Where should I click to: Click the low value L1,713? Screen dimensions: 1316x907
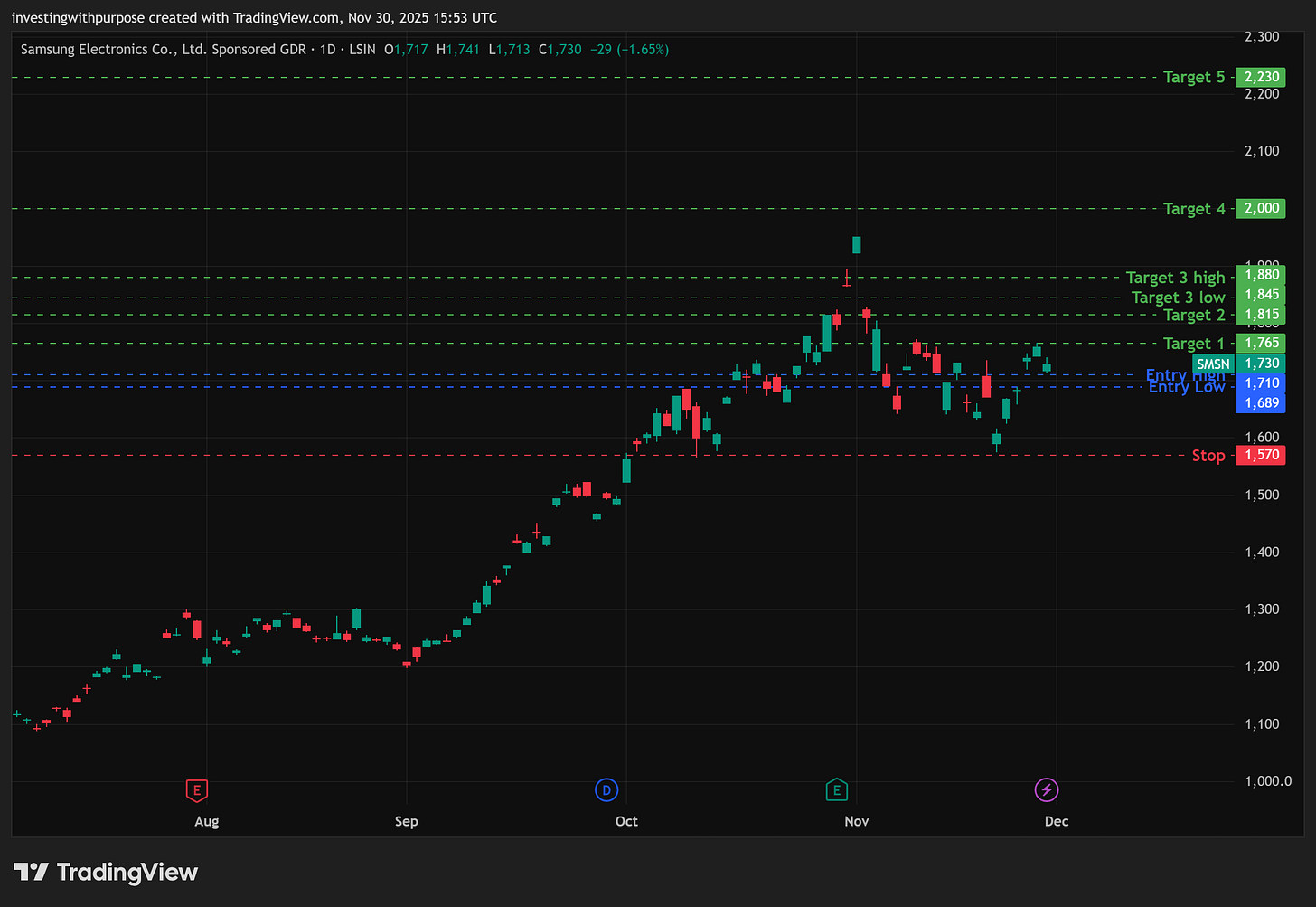coord(510,50)
